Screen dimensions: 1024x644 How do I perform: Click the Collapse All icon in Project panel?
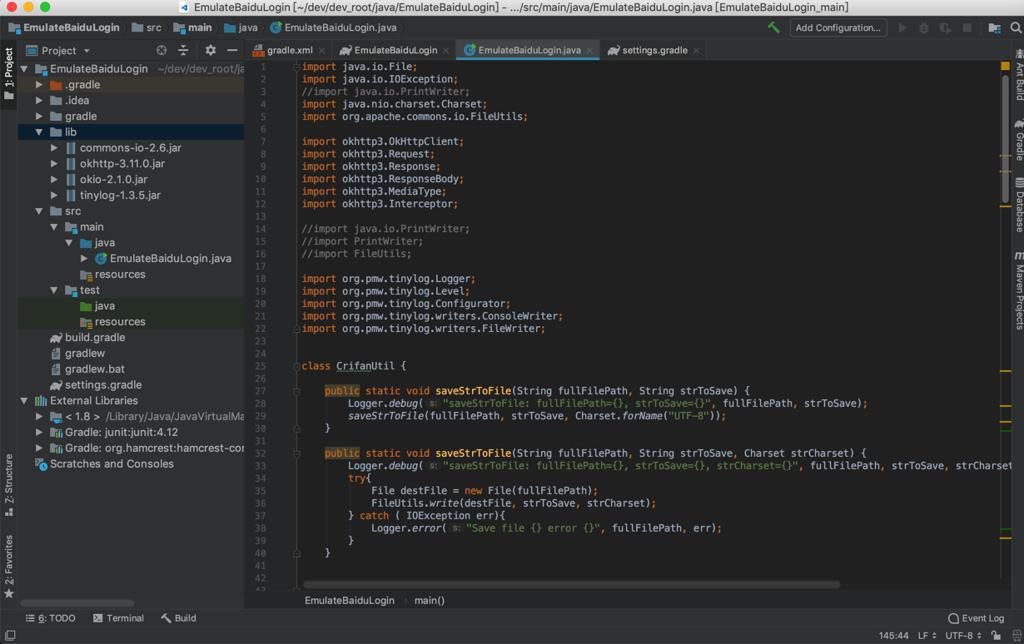[x=183, y=50]
